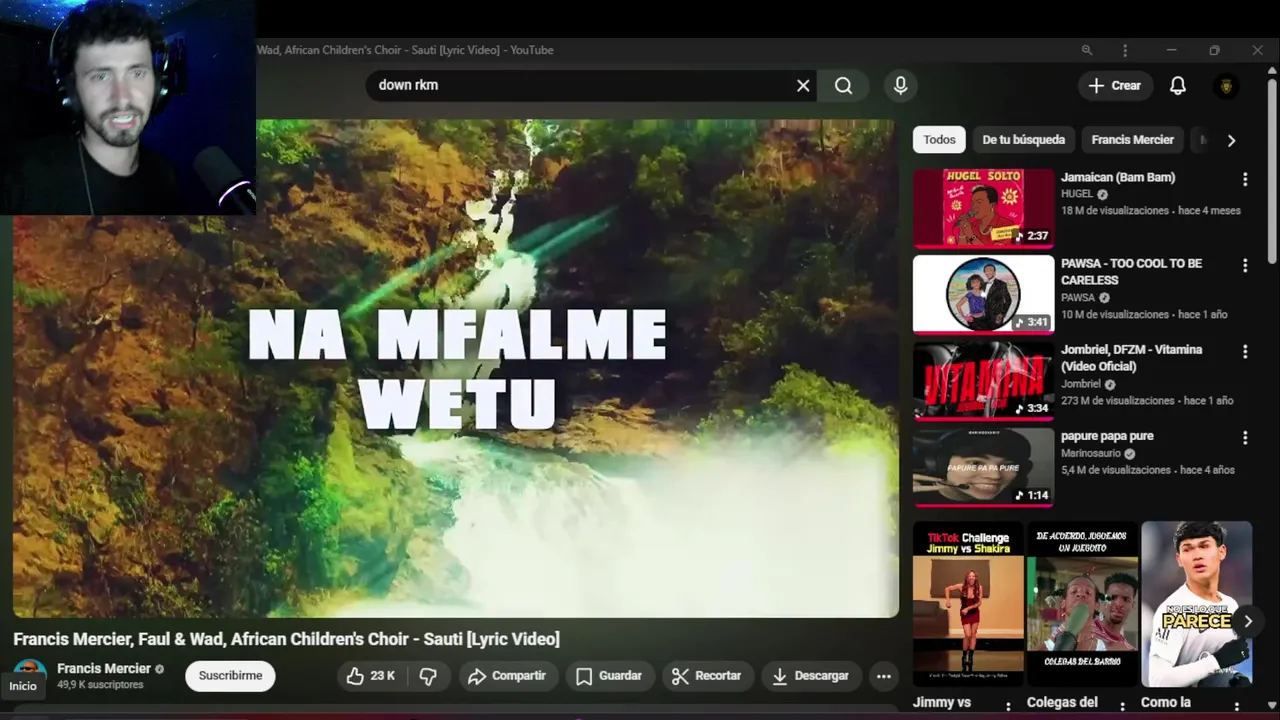Open PAWSA - TOO COOL TO BE CARELESS title
Viewport: 1280px width, 720px height.
click(x=1131, y=272)
